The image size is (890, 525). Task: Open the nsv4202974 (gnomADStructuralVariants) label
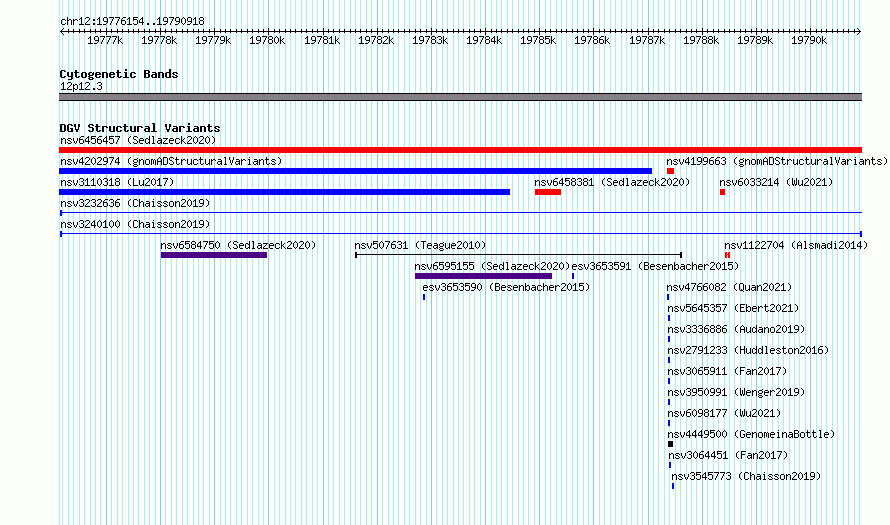(x=171, y=161)
